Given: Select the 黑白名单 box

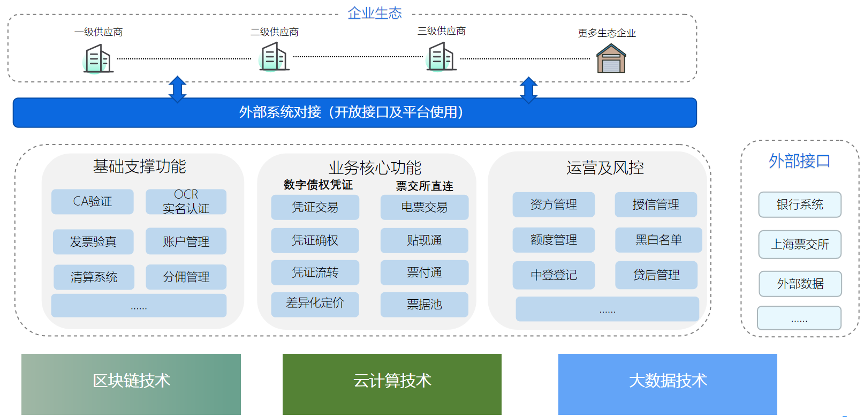Looking at the screenshot, I should pyautogui.click(x=658, y=240).
